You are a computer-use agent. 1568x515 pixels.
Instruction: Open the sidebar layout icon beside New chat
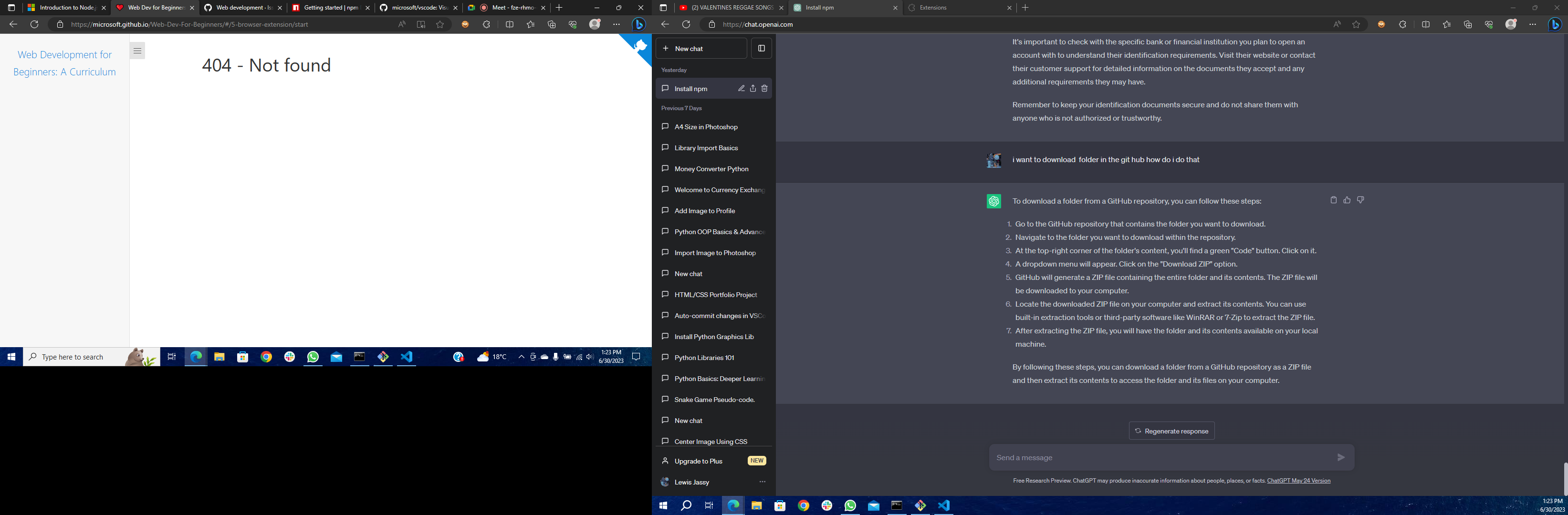(x=762, y=48)
